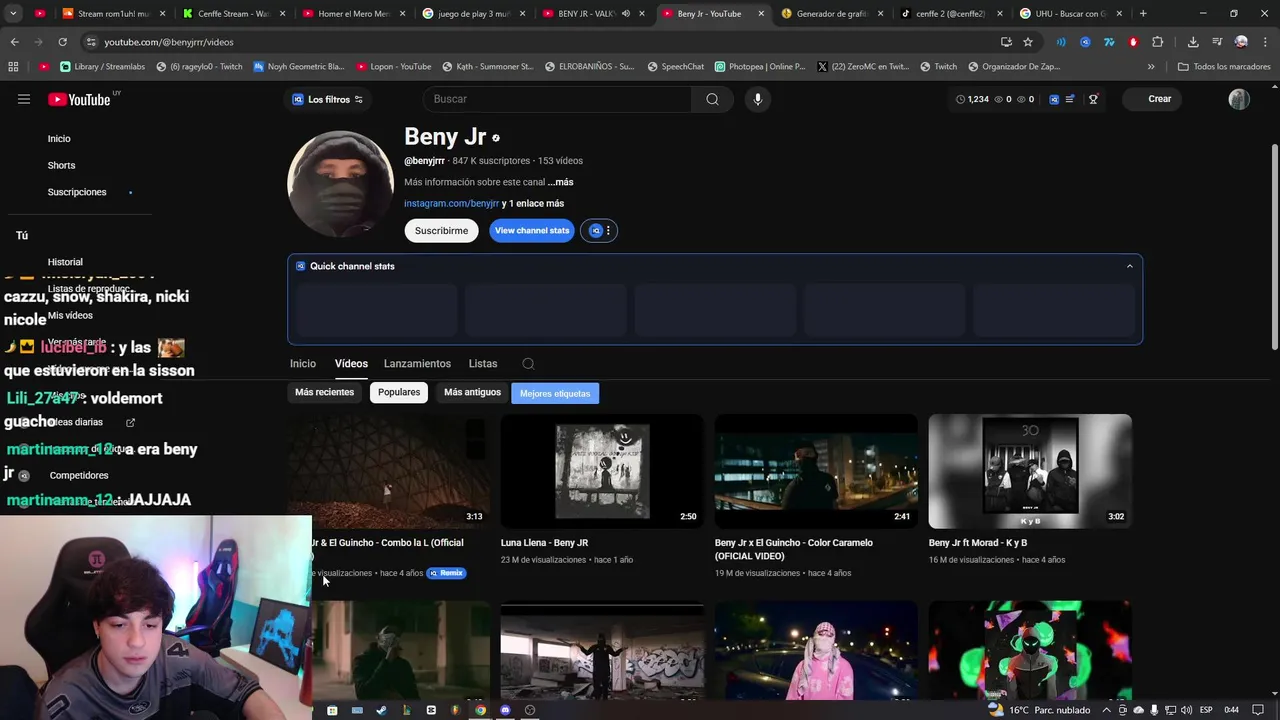Open the weather widget showing 16°C
This screenshot has height=720, width=1280.
[x=1040, y=710]
